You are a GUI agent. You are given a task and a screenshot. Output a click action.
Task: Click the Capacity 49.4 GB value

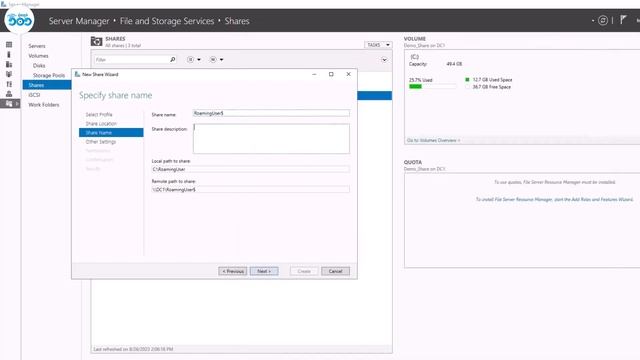(x=454, y=64)
